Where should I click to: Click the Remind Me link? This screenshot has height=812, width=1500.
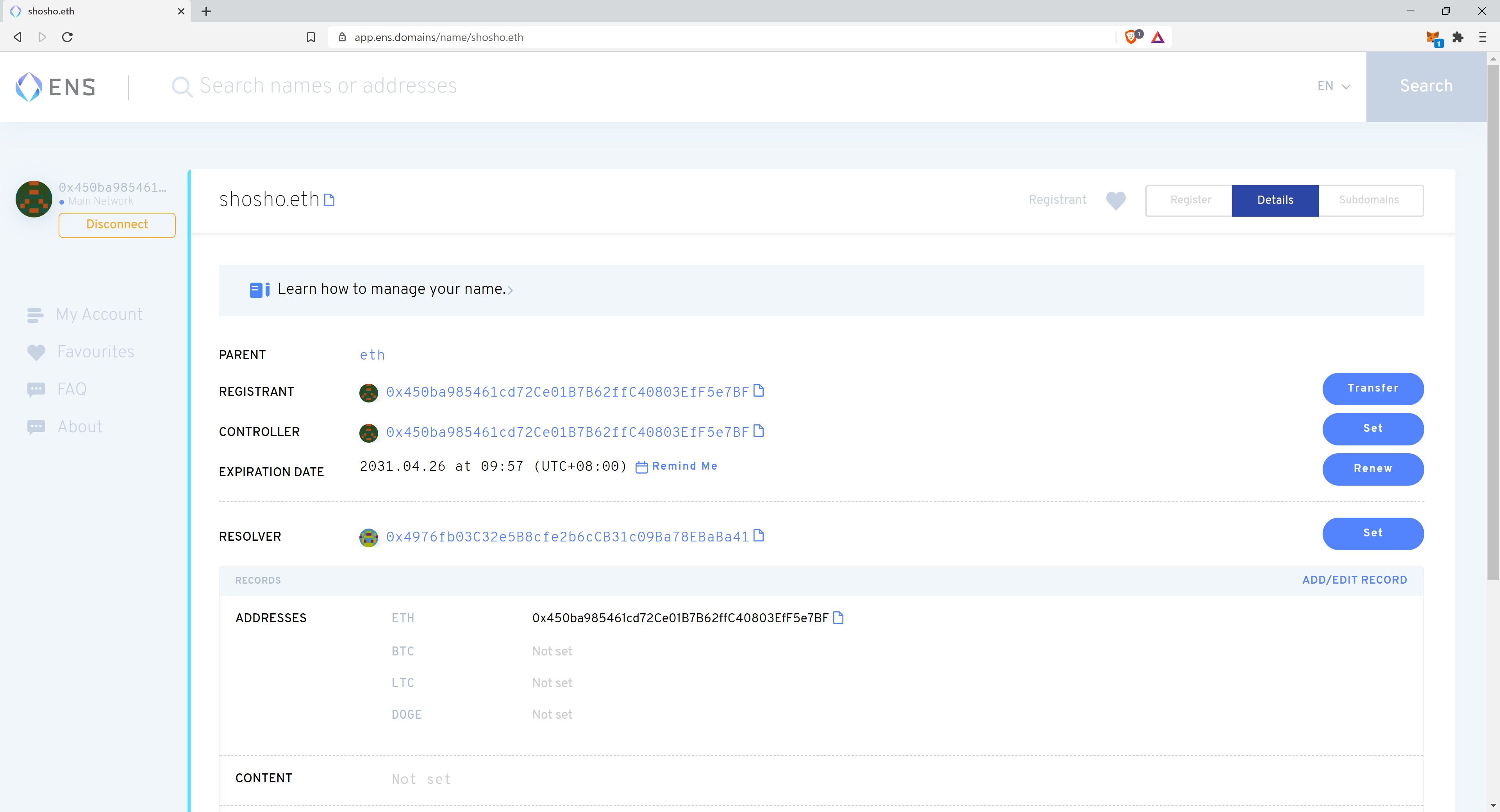tap(684, 466)
